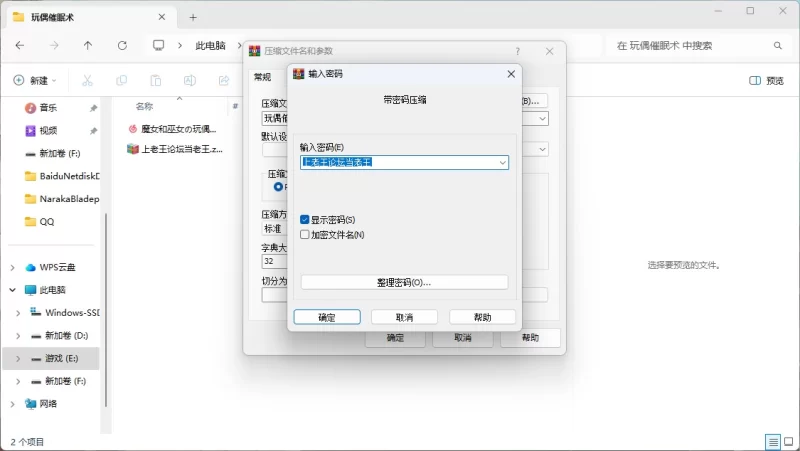Click the search magnifier icon
The width and height of the screenshot is (800, 451).
(778, 45)
